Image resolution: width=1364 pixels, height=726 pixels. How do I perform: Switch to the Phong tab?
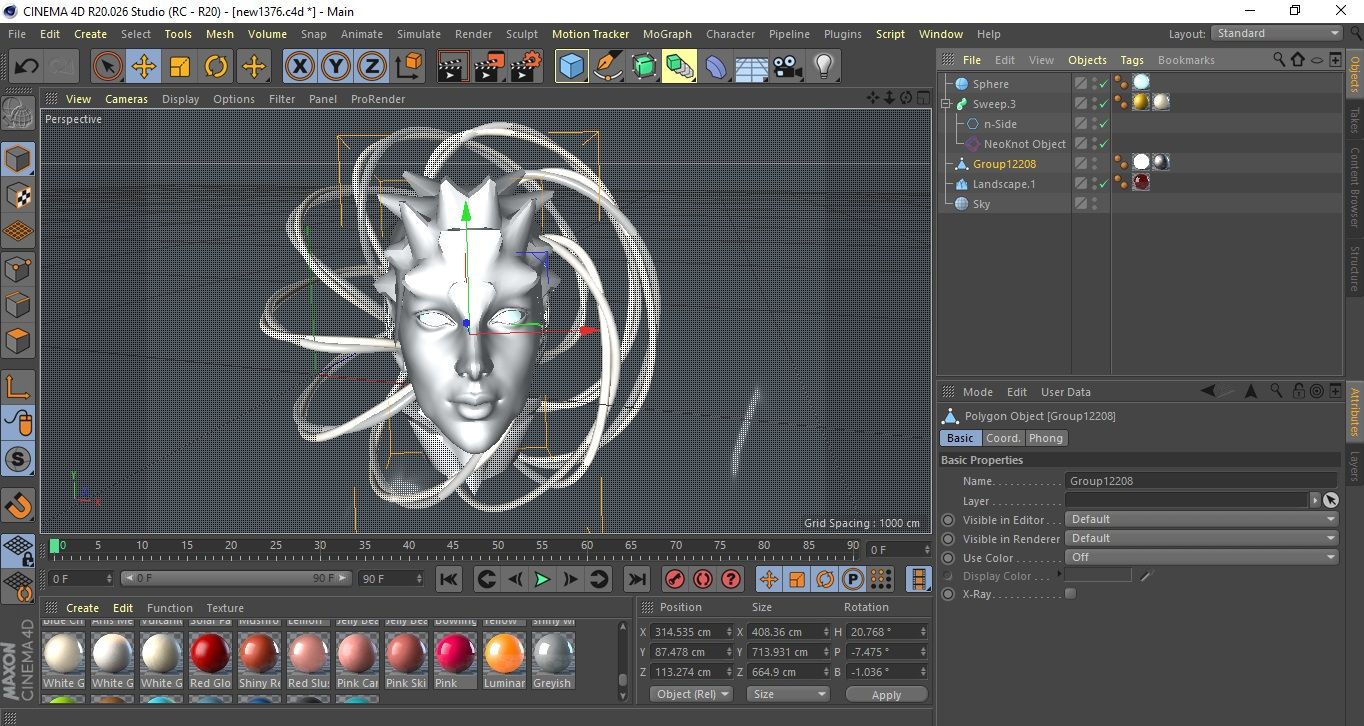(x=1046, y=438)
